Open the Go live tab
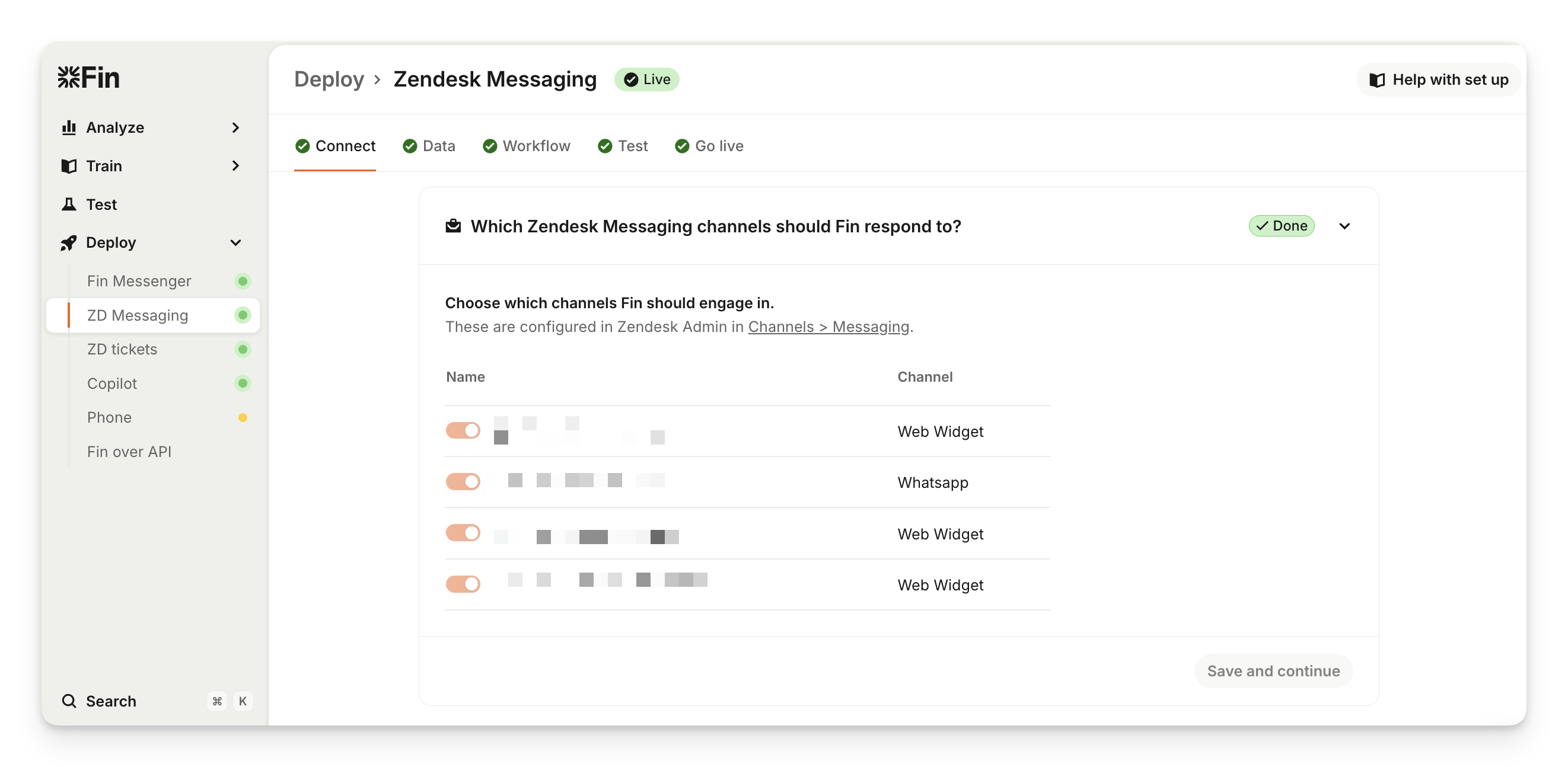Viewport: 1568px width, 767px height. 709,146
